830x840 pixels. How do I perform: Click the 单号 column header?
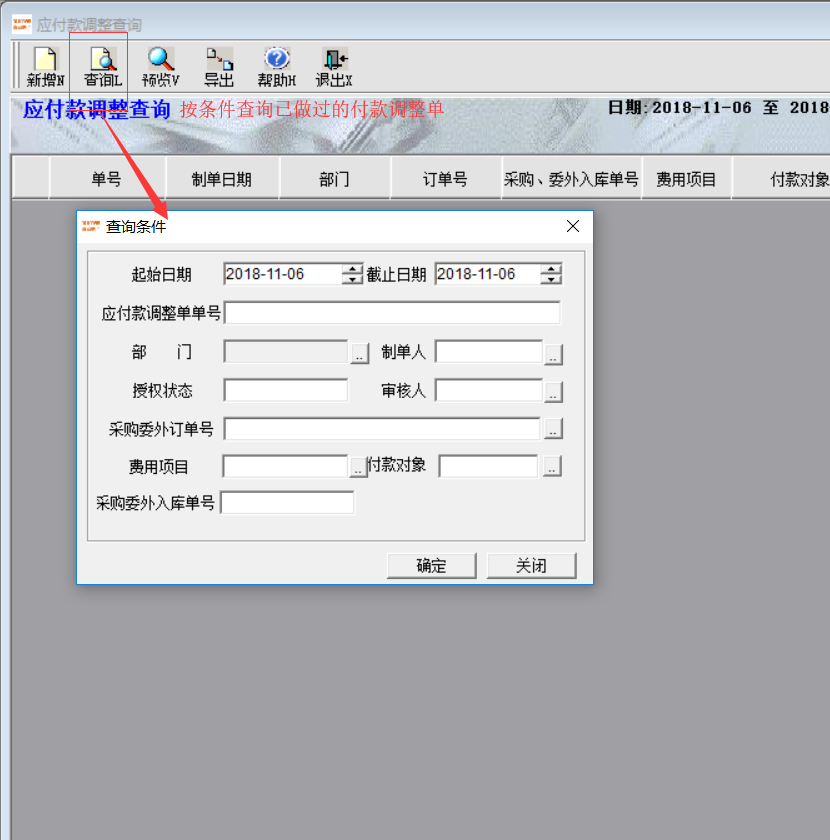tap(107, 178)
